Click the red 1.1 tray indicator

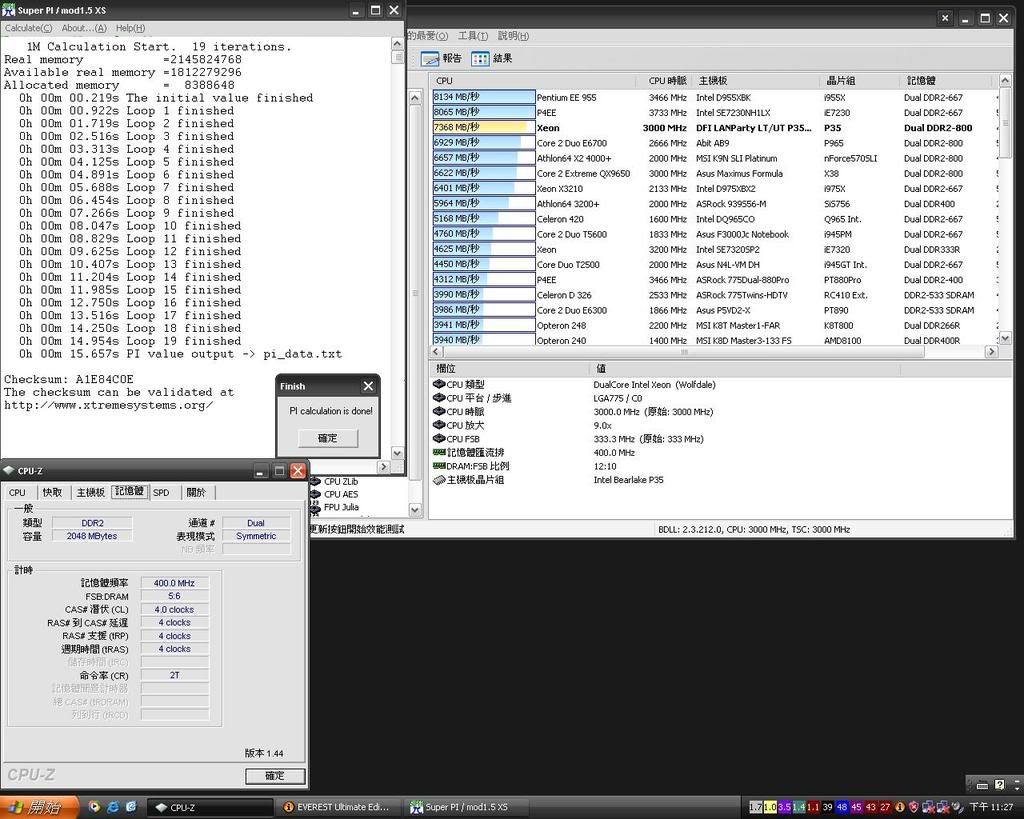[813, 807]
